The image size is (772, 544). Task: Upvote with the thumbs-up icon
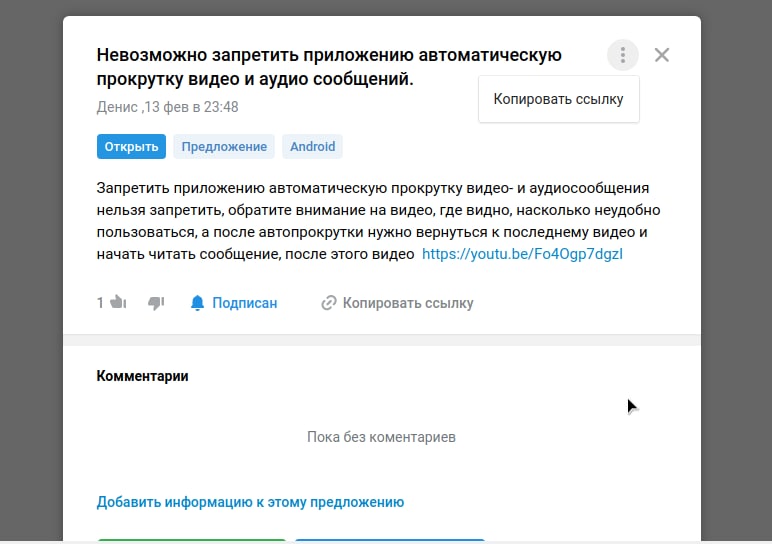point(118,302)
